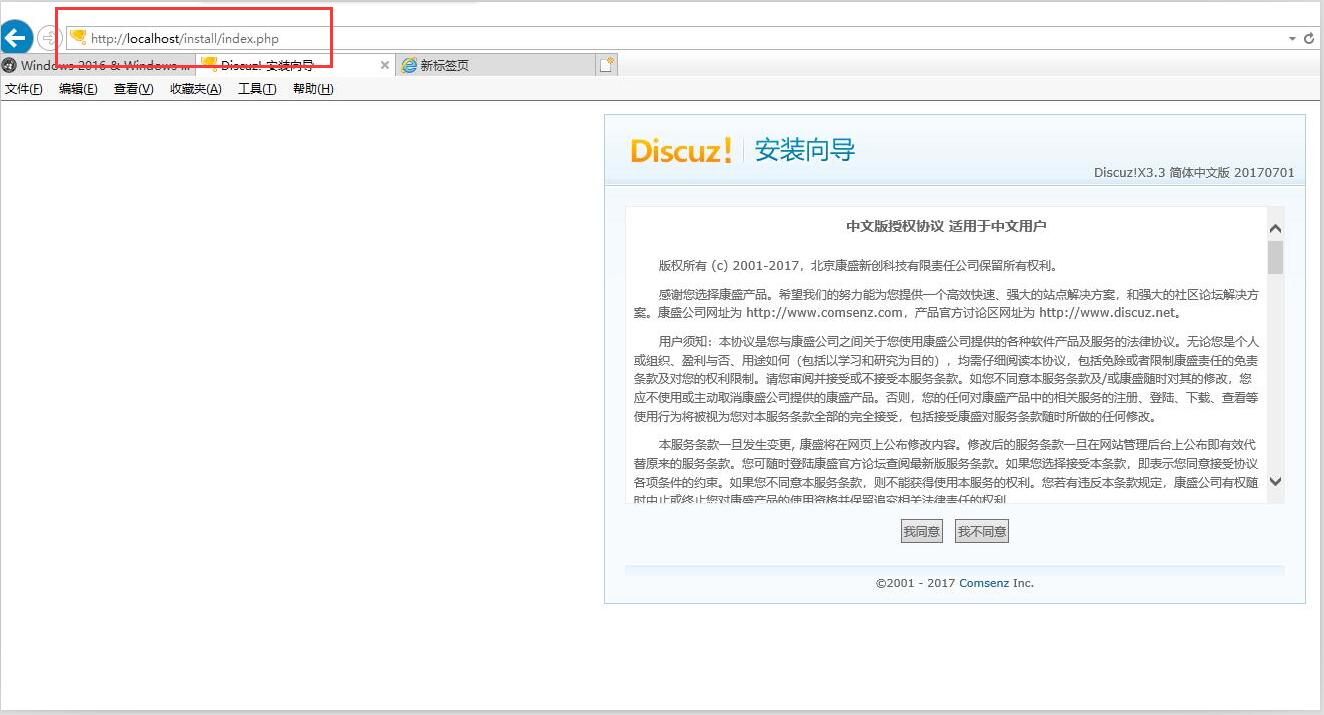Switch to the 新标签页 tab

tap(495, 65)
